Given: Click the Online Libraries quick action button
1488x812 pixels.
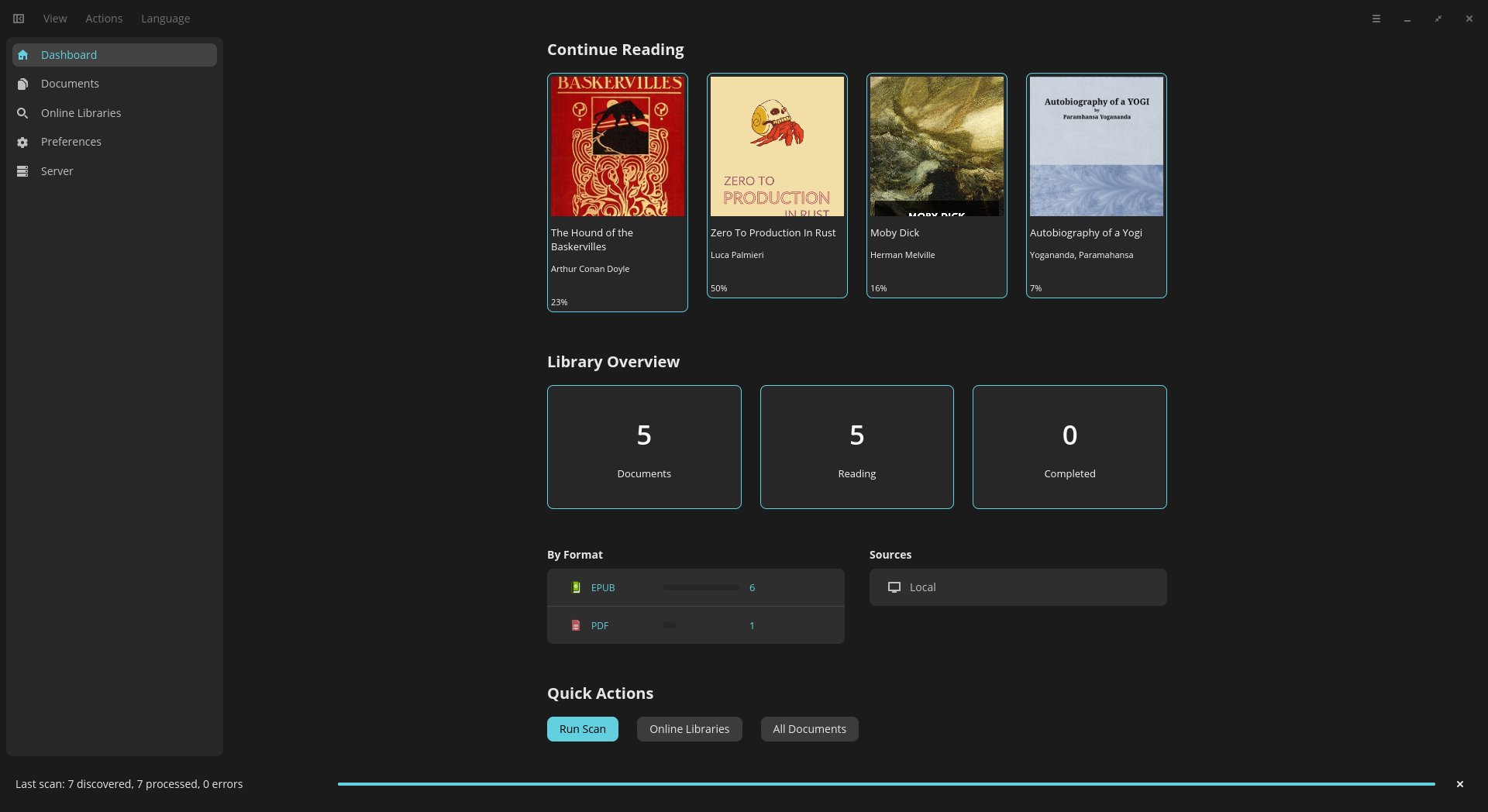Looking at the screenshot, I should 690,729.
